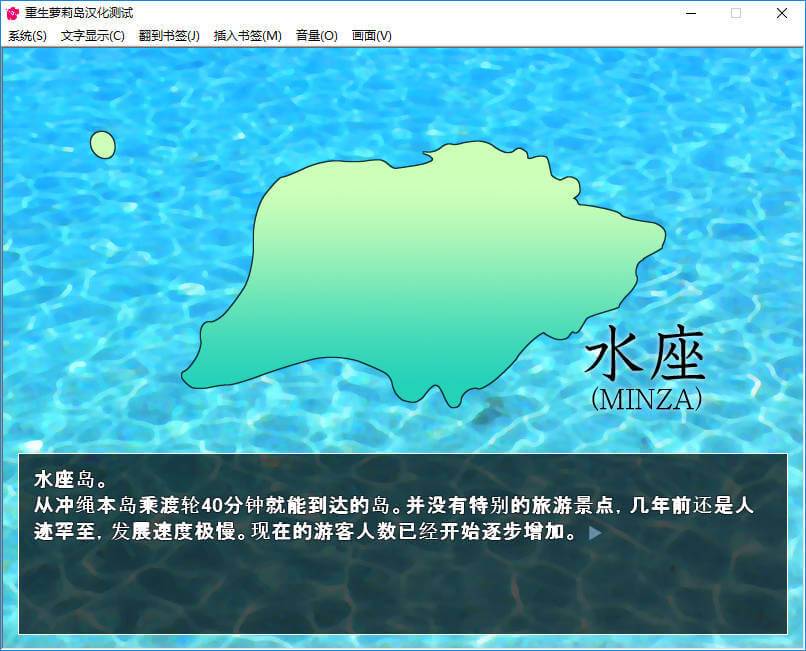
Task: Expand the 插入书签(M) menu
Action: (247, 36)
